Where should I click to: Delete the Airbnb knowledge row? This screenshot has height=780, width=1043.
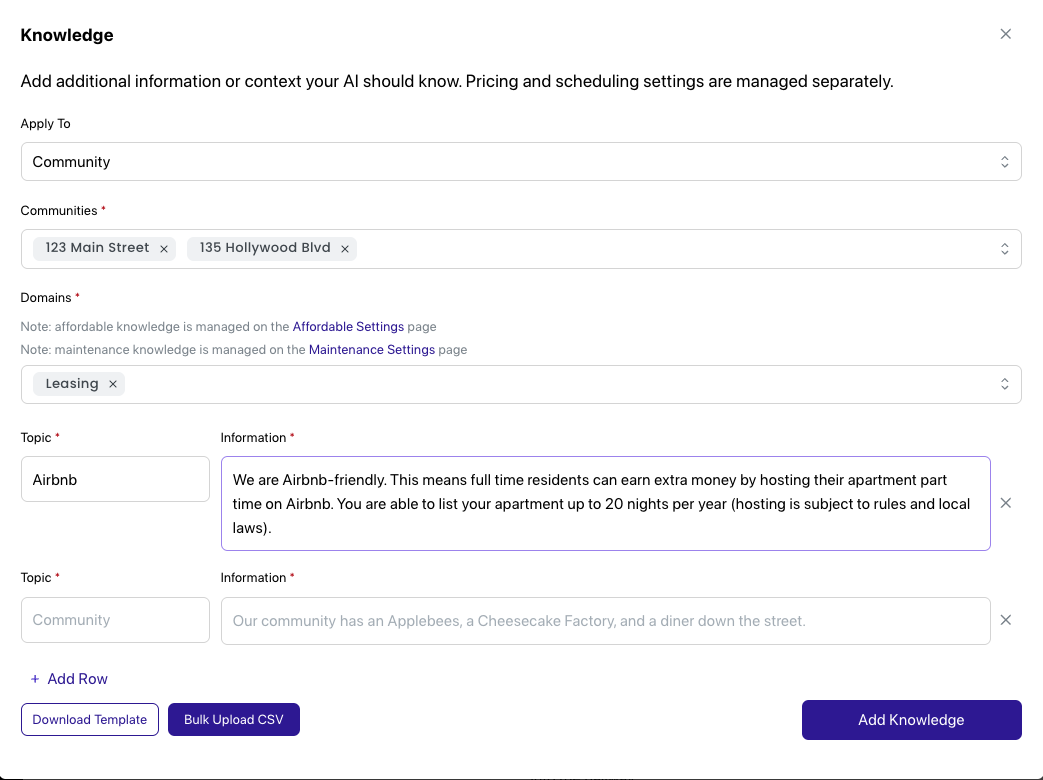click(1006, 503)
